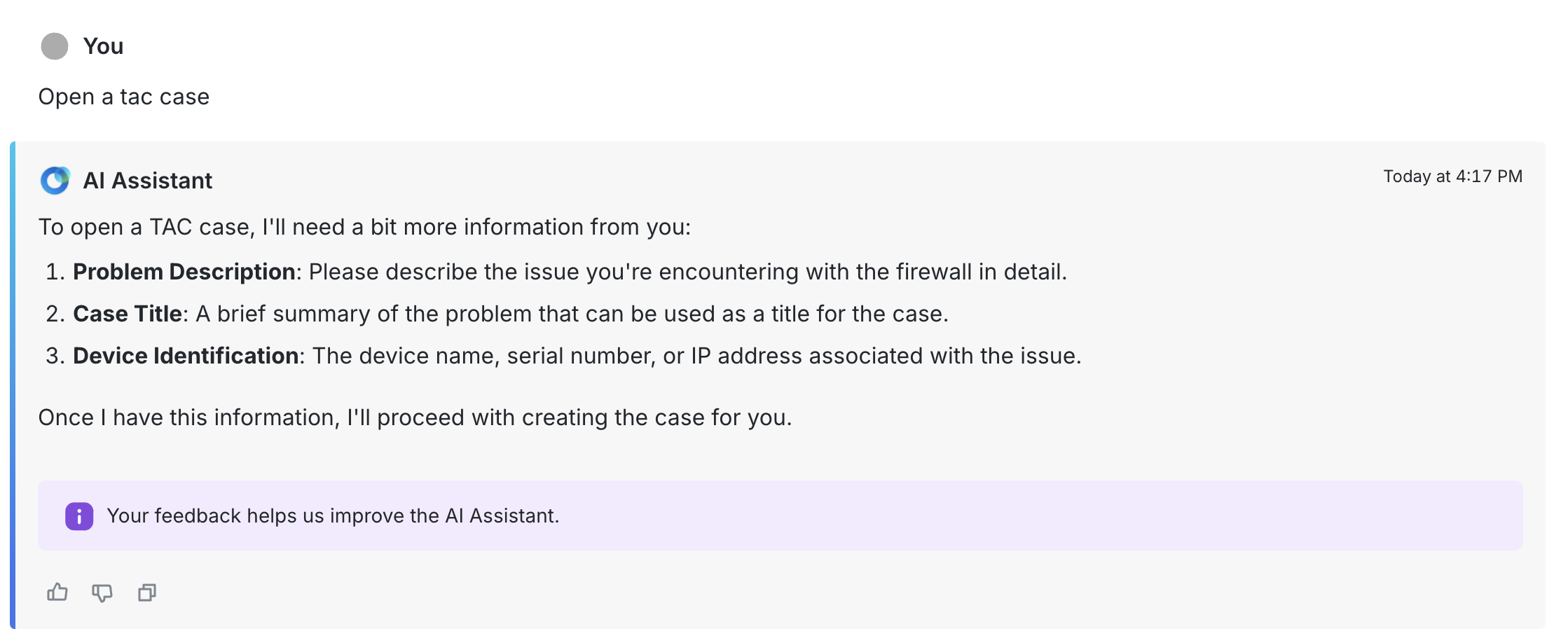Click the "Today at 4:17 PM" timestamp
The width and height of the screenshot is (1568, 636).
(1452, 177)
